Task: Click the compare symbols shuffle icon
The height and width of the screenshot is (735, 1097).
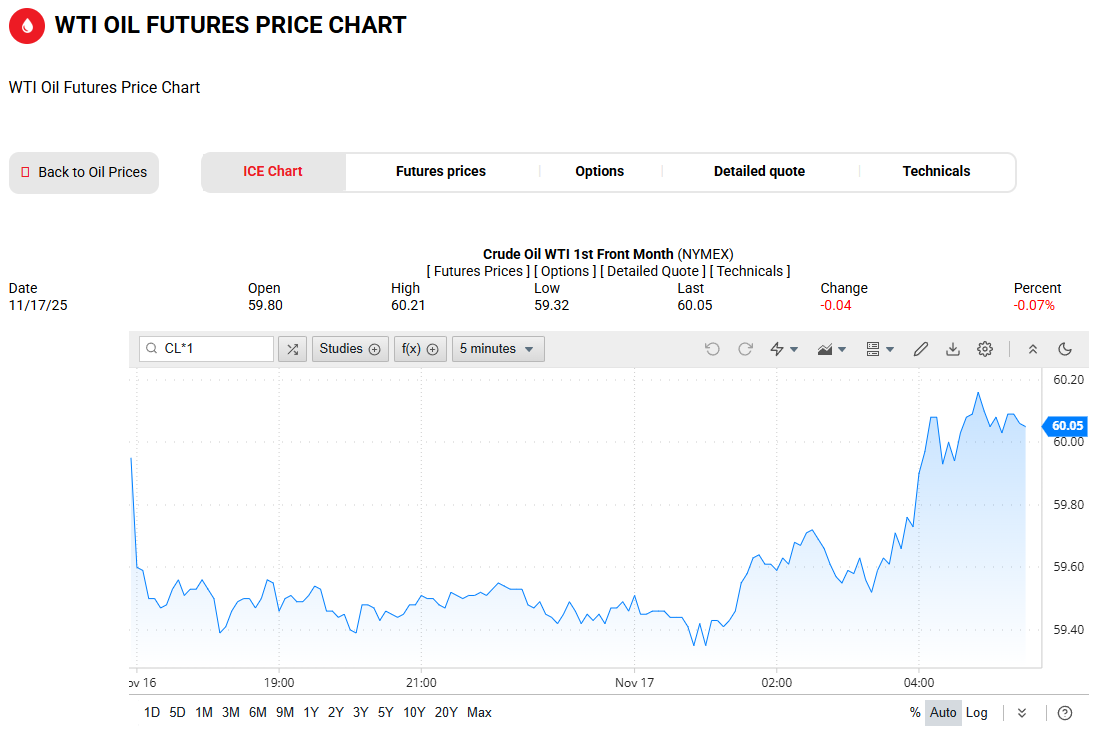Action: tap(292, 349)
